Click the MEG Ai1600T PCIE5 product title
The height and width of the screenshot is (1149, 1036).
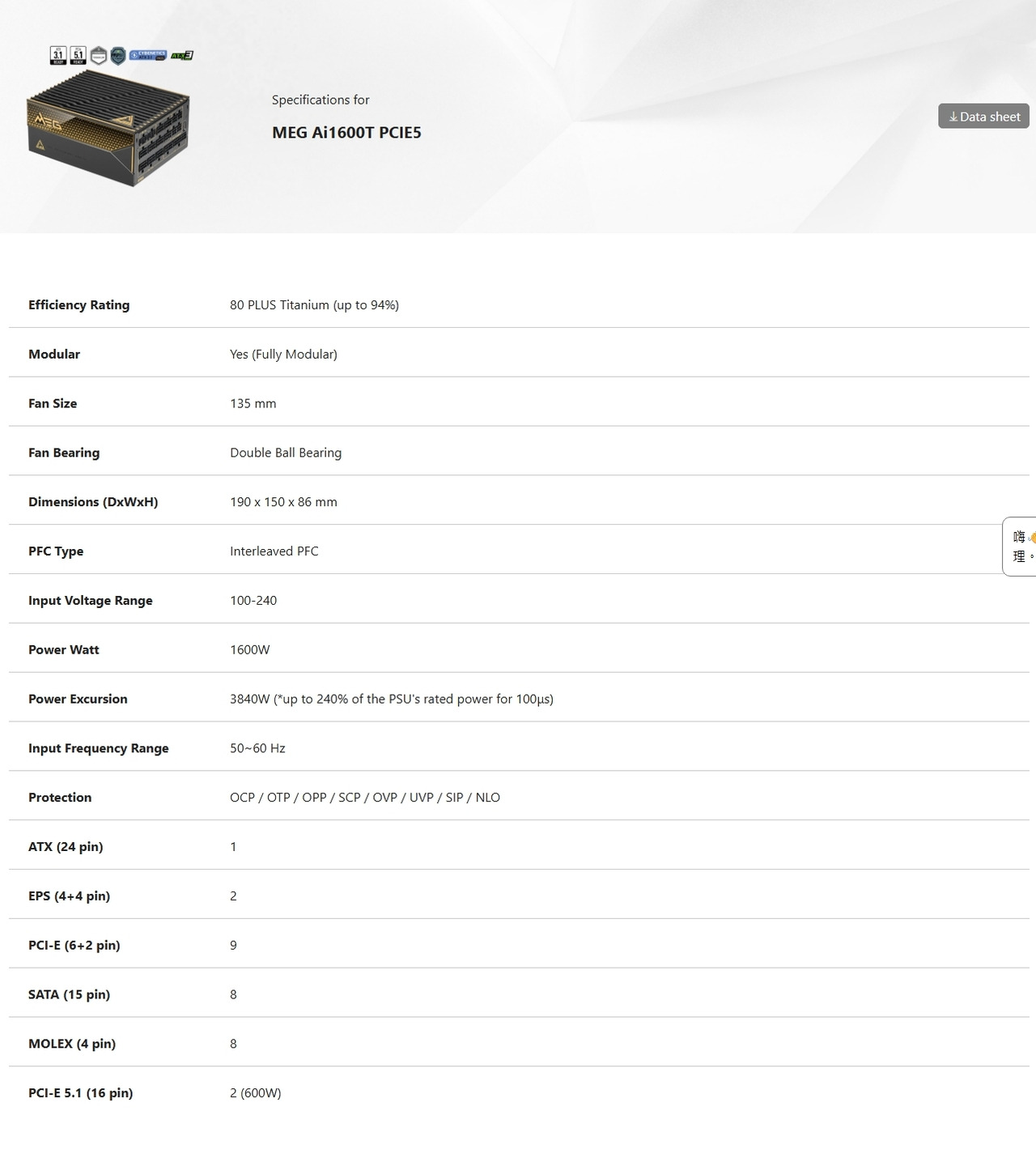pyautogui.click(x=346, y=133)
